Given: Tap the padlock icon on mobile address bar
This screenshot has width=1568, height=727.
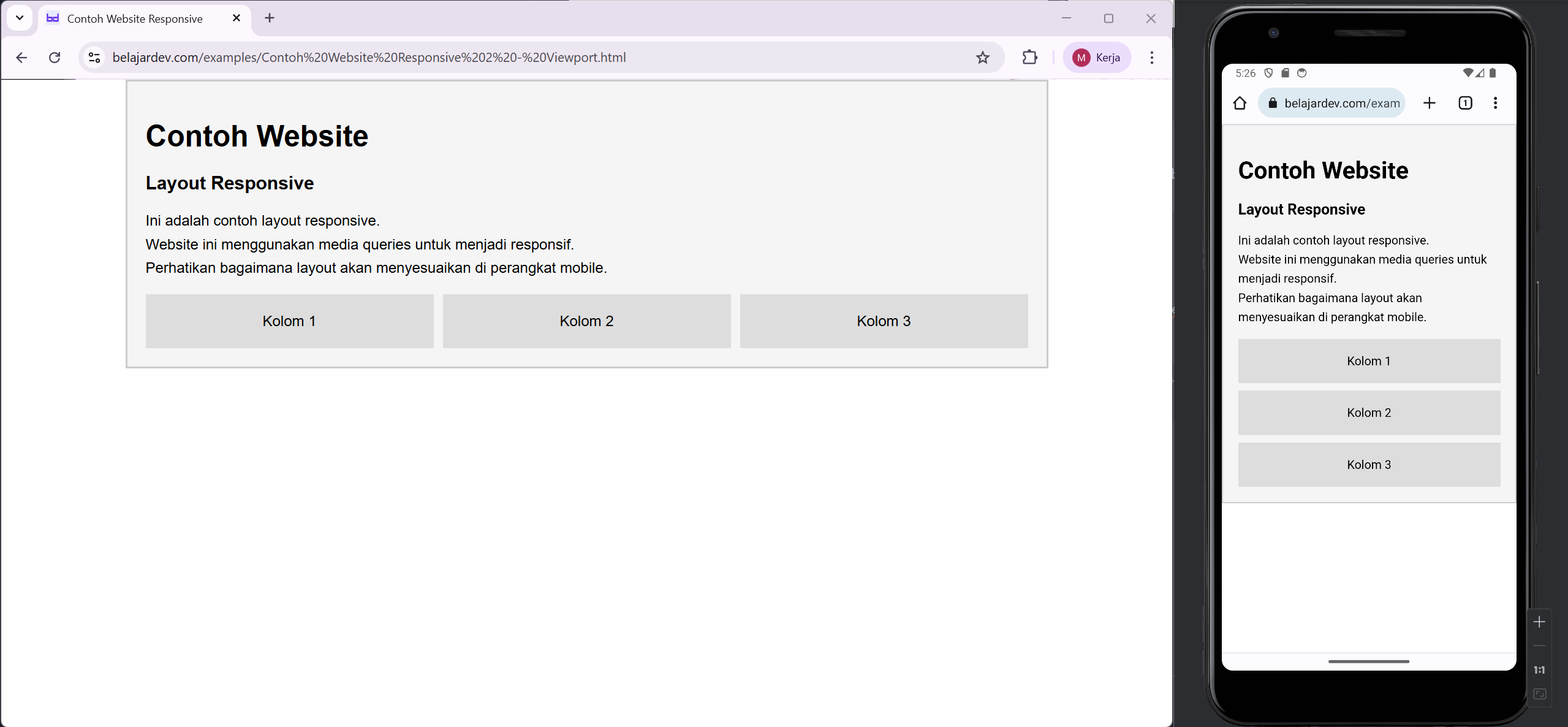Looking at the screenshot, I should [1273, 102].
